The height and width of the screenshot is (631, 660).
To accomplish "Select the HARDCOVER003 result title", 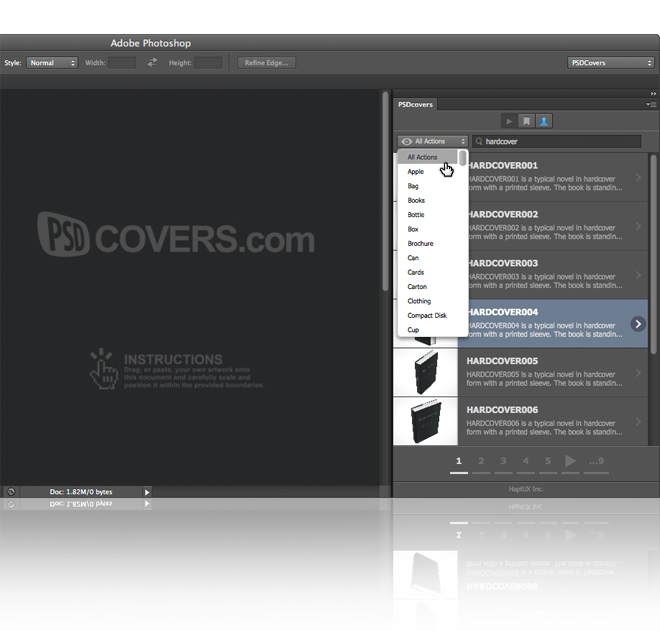I will (503, 263).
